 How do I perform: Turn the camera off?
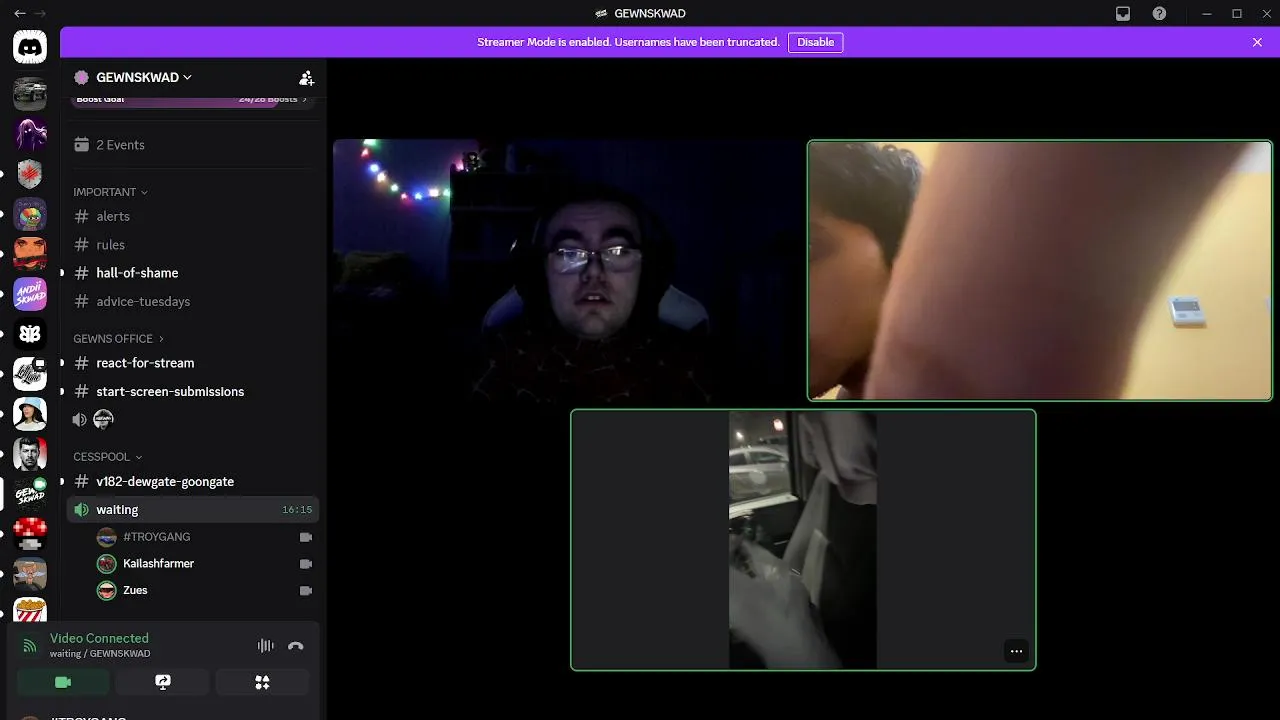63,682
